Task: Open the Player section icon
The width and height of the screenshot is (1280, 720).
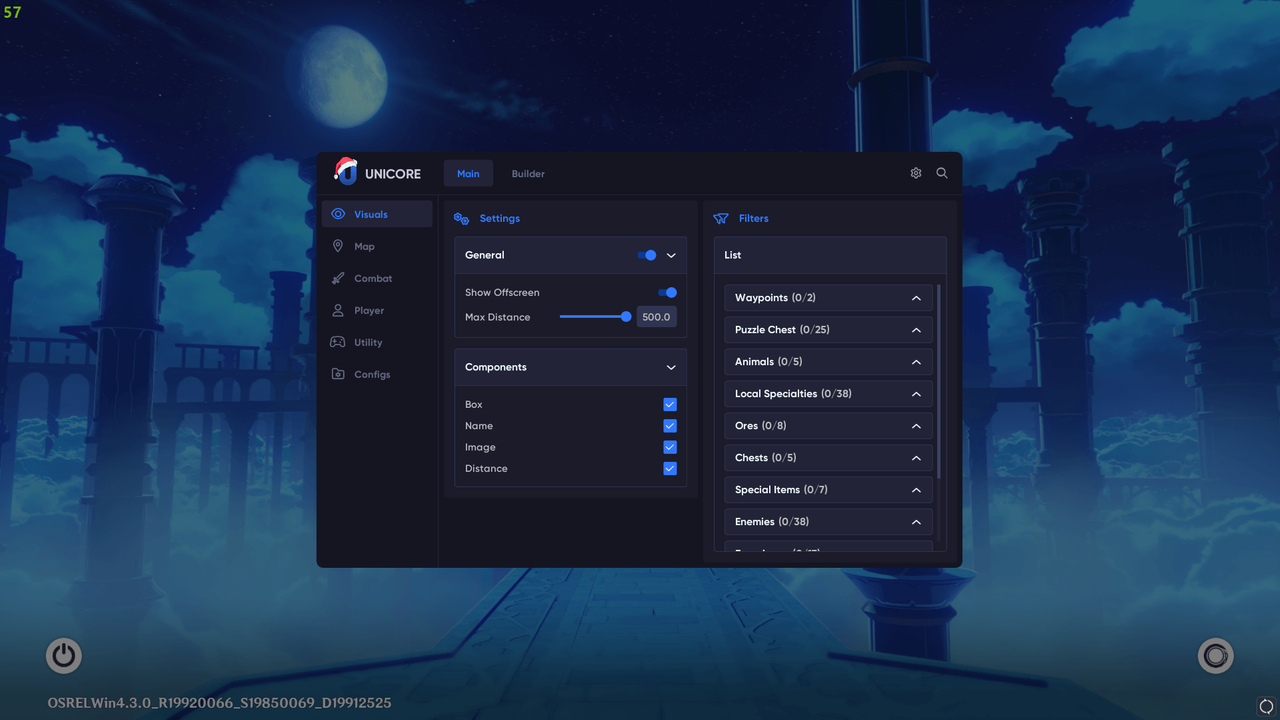Action: 339,309
